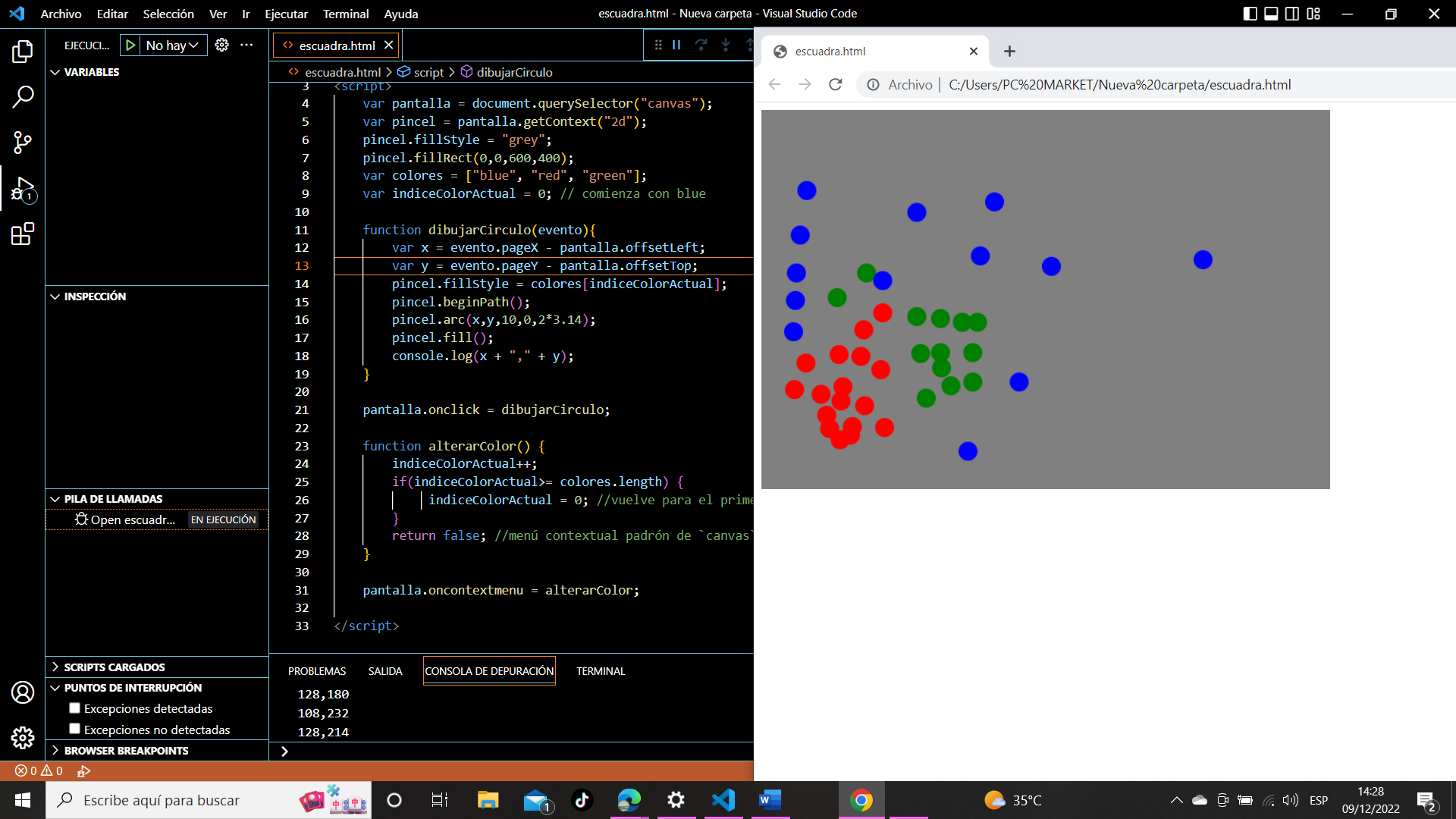Switch to PROBLEMAS panel tab

(317, 671)
